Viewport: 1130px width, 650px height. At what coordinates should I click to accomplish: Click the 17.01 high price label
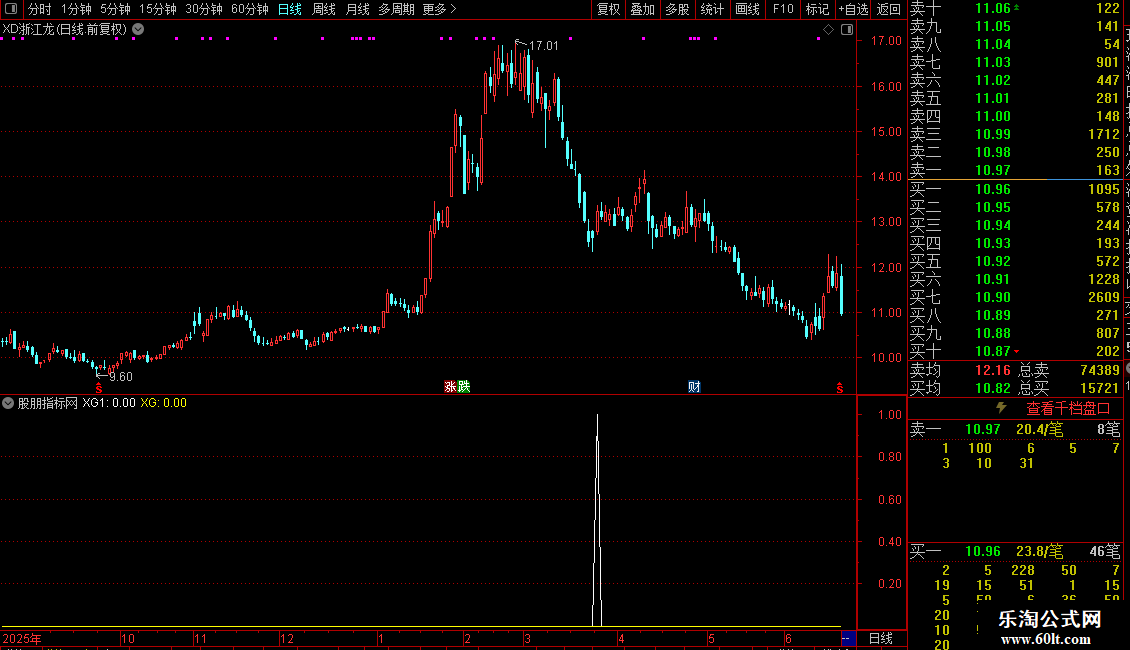pos(543,45)
